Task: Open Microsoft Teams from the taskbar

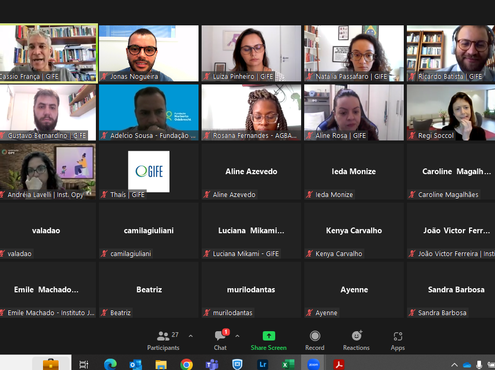Action: pos(212,364)
